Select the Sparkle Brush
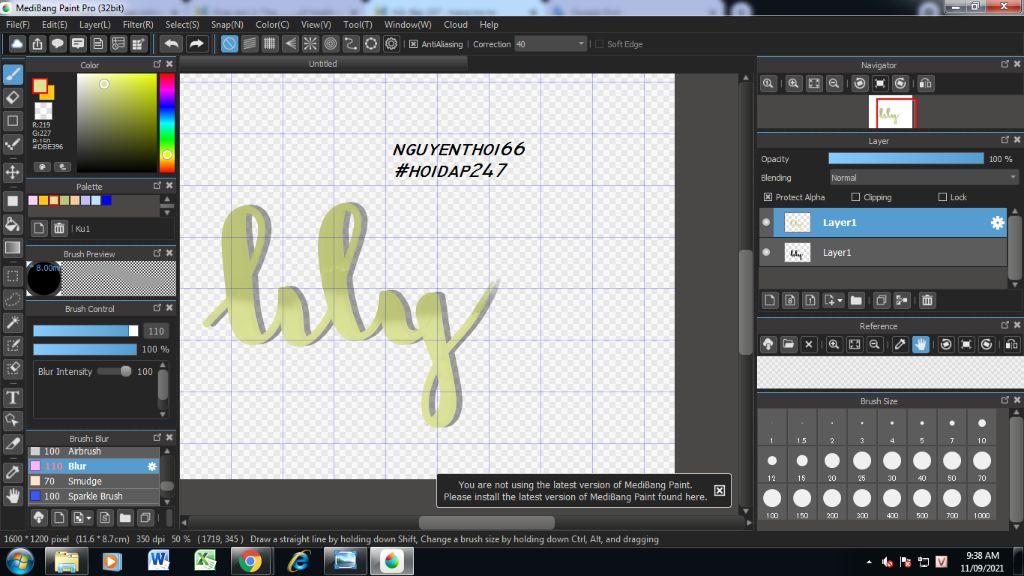This screenshot has width=1024, height=576. point(93,496)
